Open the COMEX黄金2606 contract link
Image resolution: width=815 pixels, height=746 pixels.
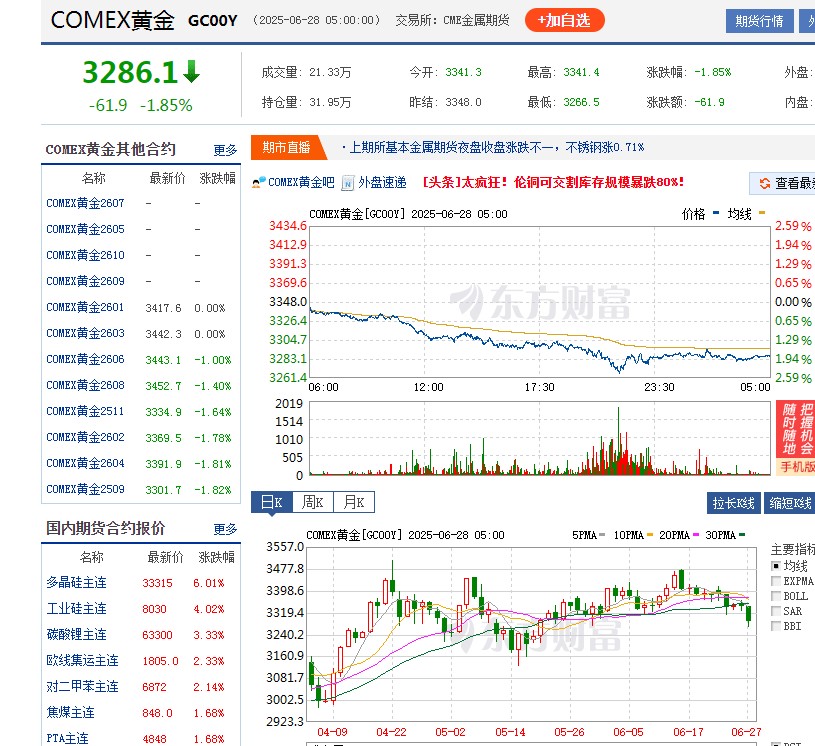point(85,359)
